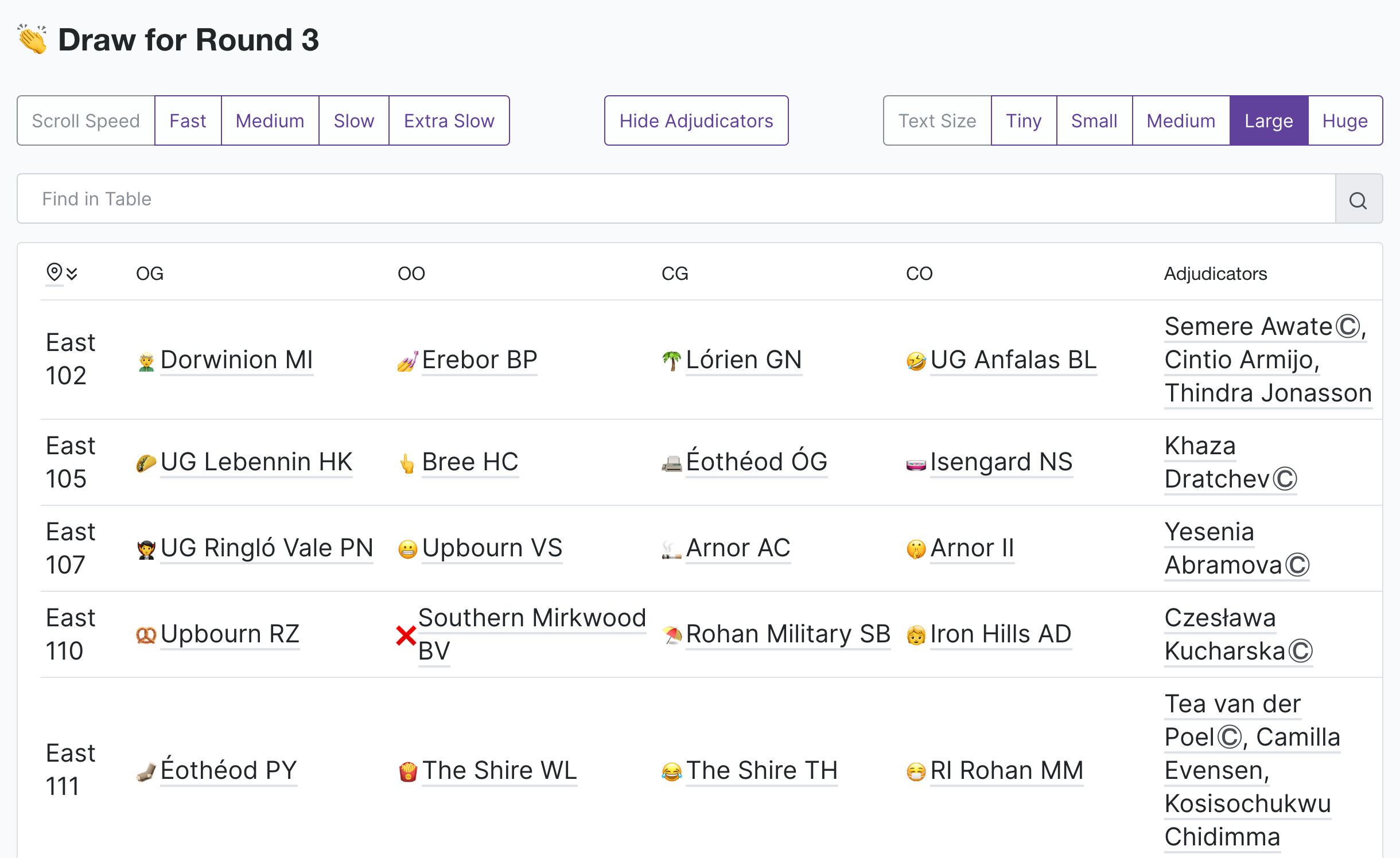This screenshot has height=858, width=1400.
Task: Click the palm tree emoji beside Lórien GN
Action: 671,361
